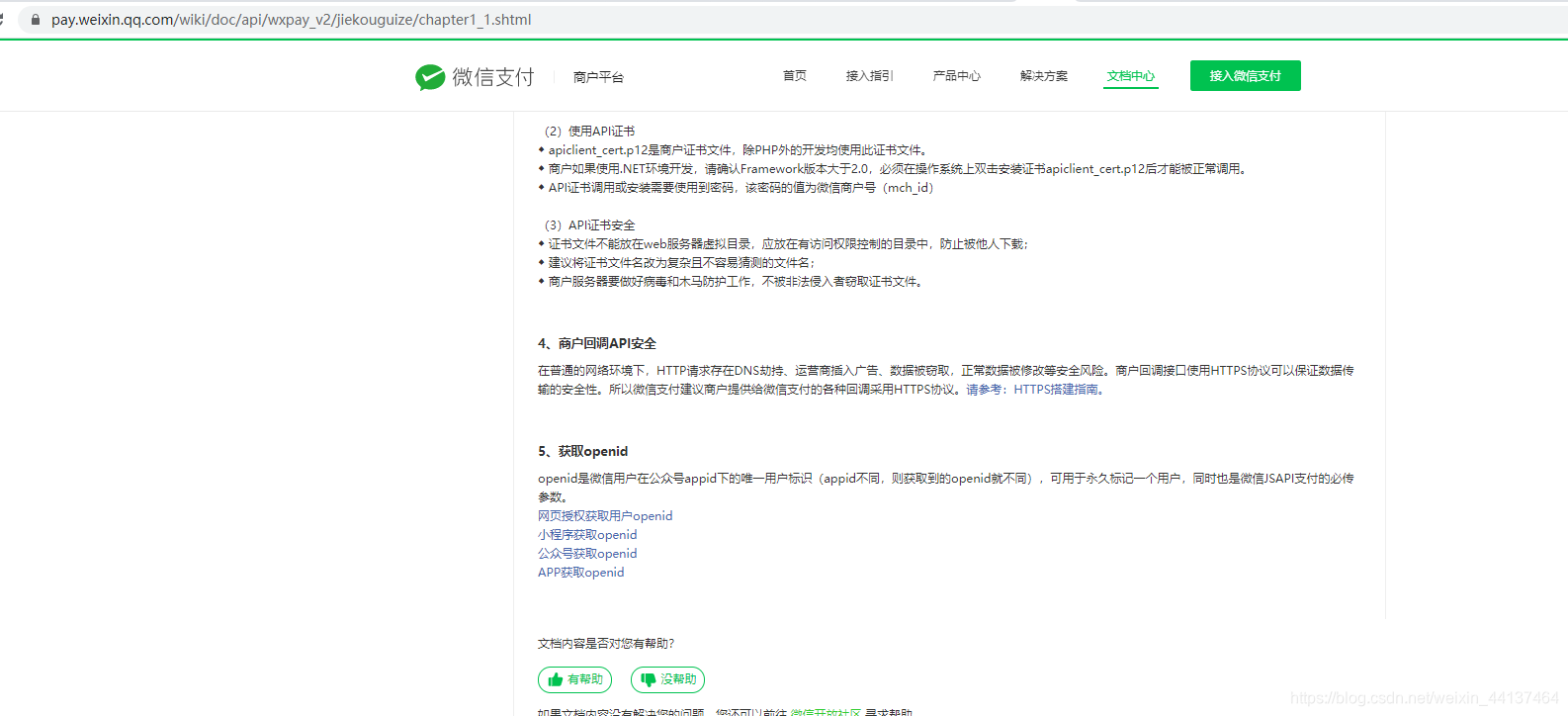The width and height of the screenshot is (1568, 716).
Task: Click the (3) API证书安全 line
Action: (x=589, y=225)
